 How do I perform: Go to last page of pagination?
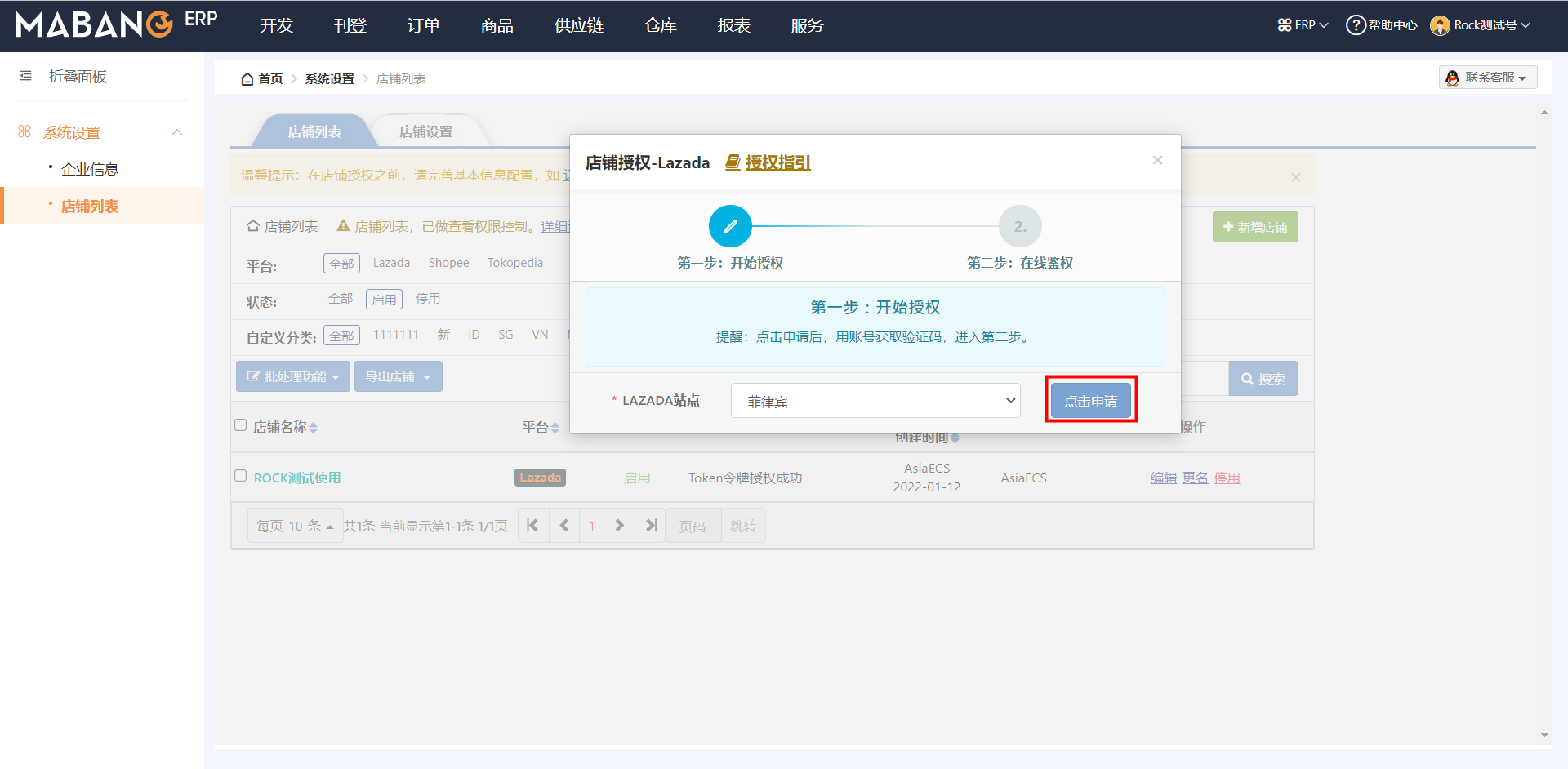(651, 526)
